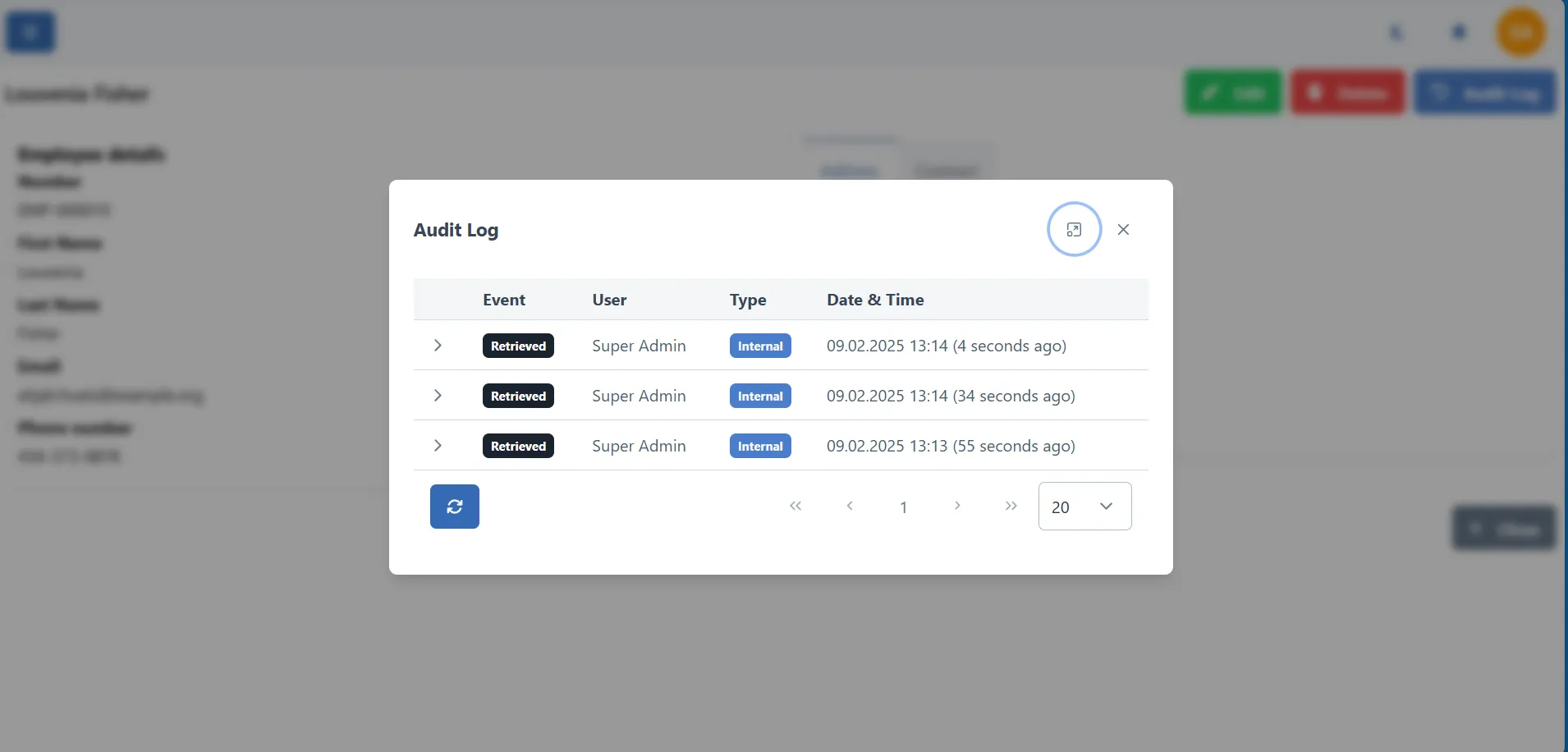Expand the second audit row details
1568x752 pixels.
tap(438, 396)
